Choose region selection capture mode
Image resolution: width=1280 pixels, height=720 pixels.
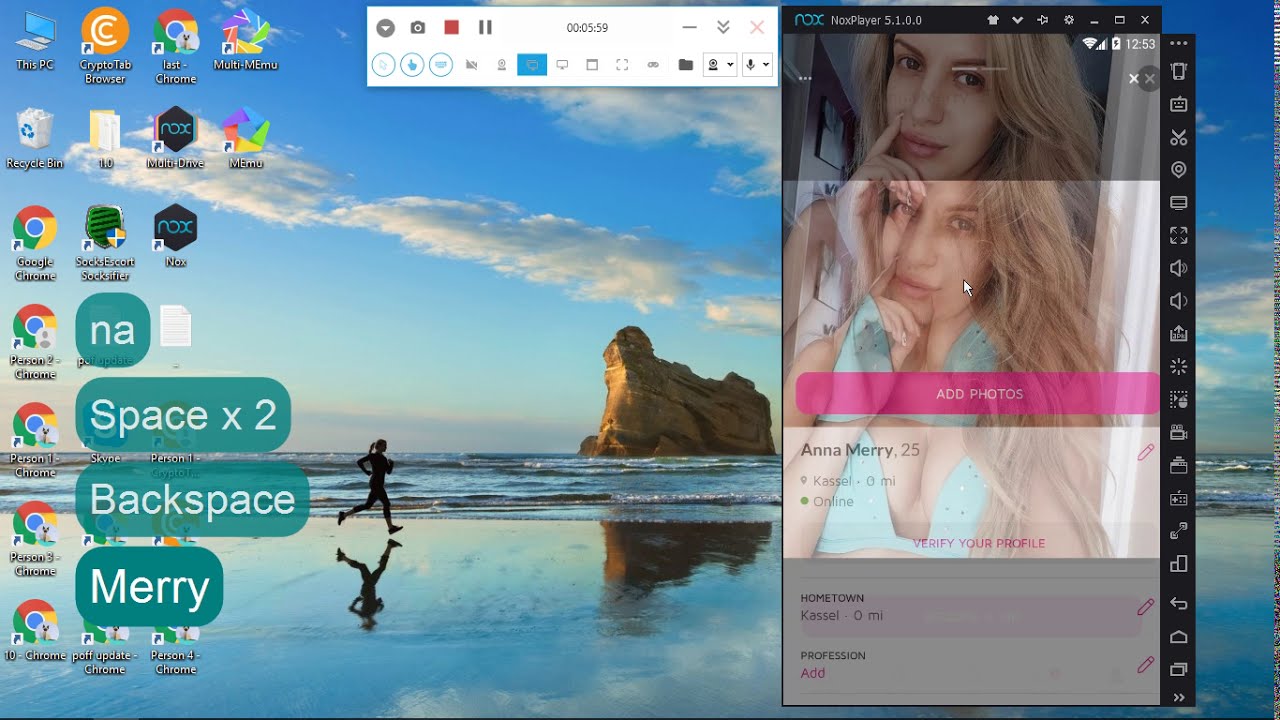point(622,65)
